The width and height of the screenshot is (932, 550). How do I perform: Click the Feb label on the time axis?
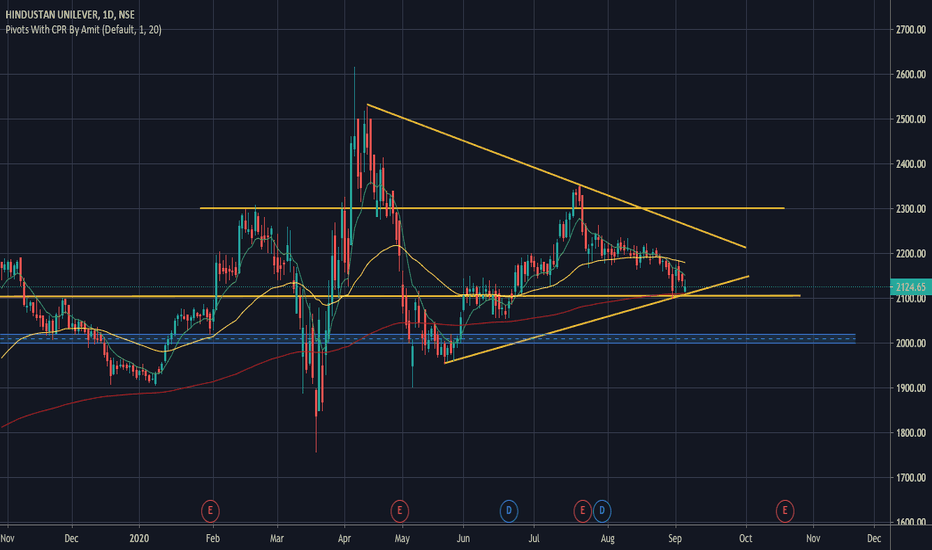[213, 538]
